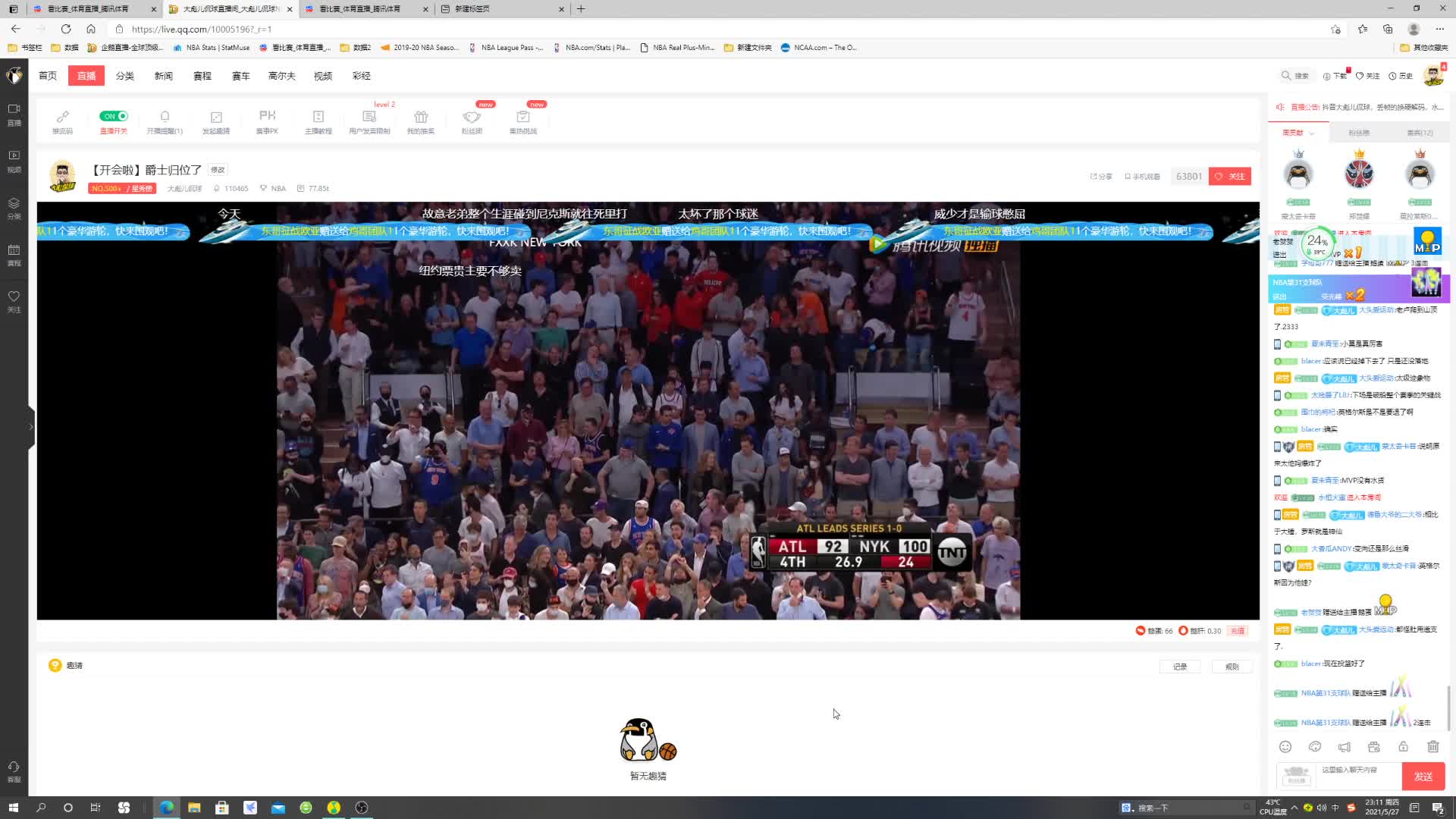Click the 修改 button beside stream title
This screenshot has height=819, width=1456.
click(x=218, y=170)
